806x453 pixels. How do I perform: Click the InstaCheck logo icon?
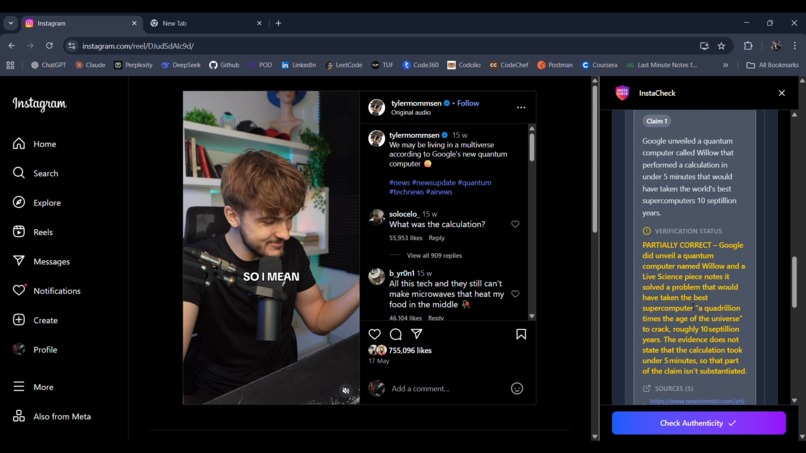(622, 93)
